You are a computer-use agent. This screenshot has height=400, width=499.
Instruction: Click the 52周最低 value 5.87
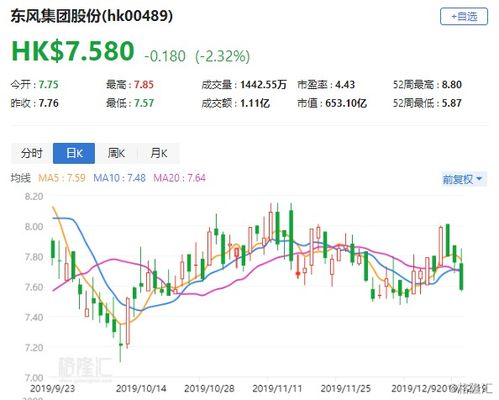coord(452,103)
